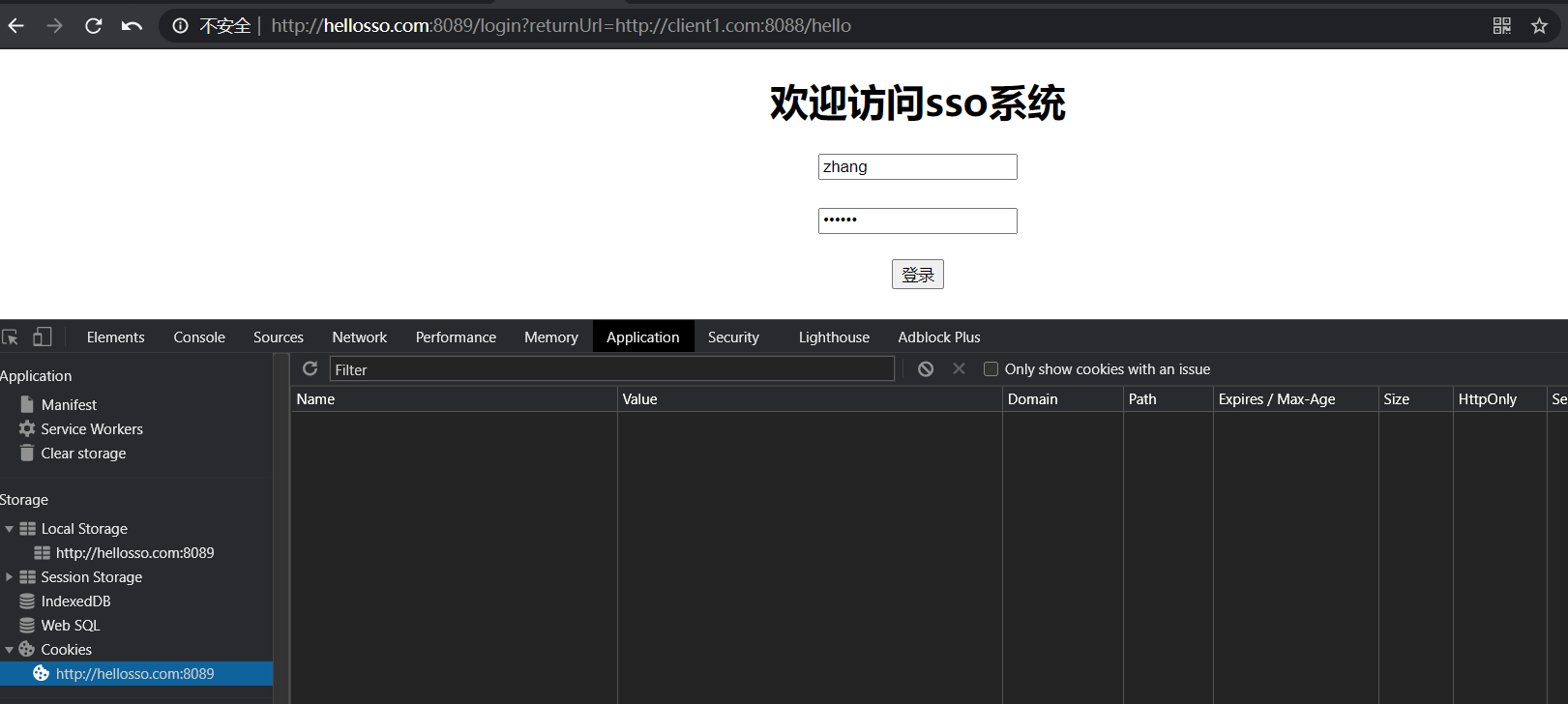Open the Memory tab
The width and height of the screenshot is (1568, 704).
coord(551,337)
